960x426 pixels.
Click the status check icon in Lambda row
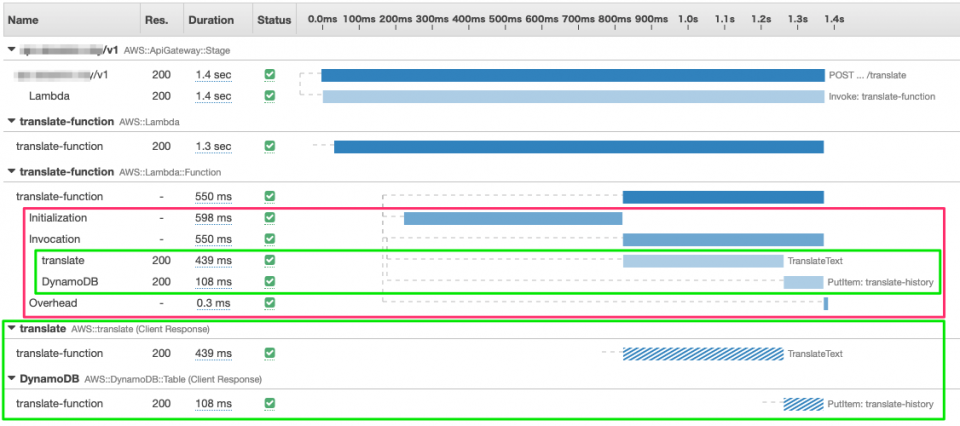(269, 96)
